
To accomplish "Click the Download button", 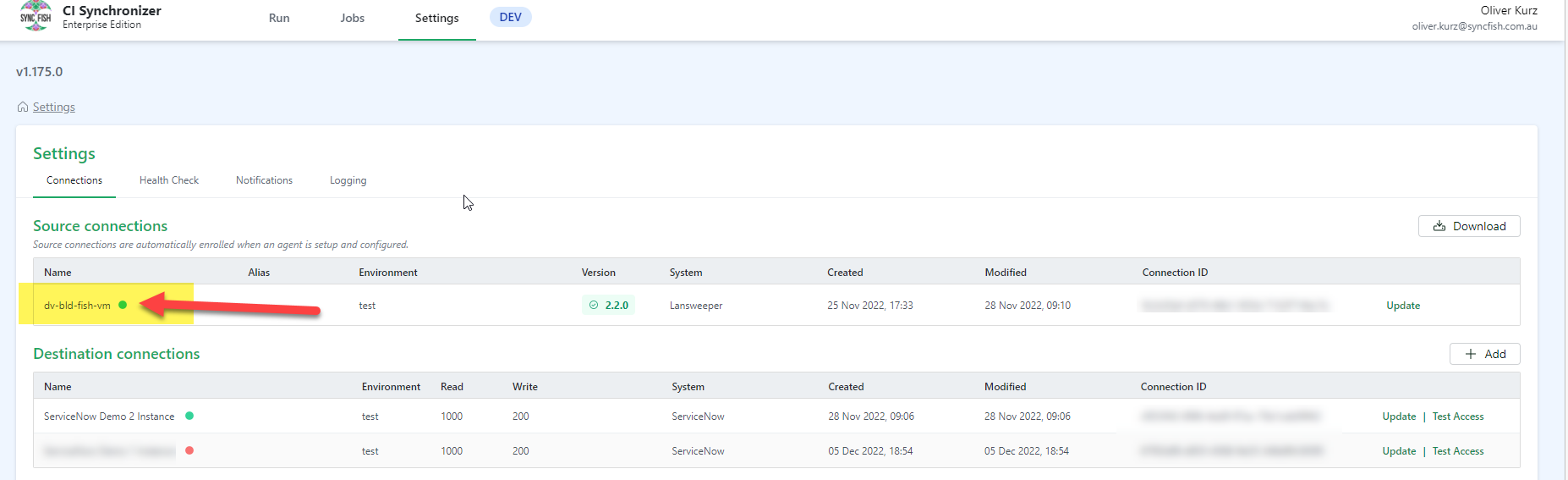I will (x=1469, y=226).
